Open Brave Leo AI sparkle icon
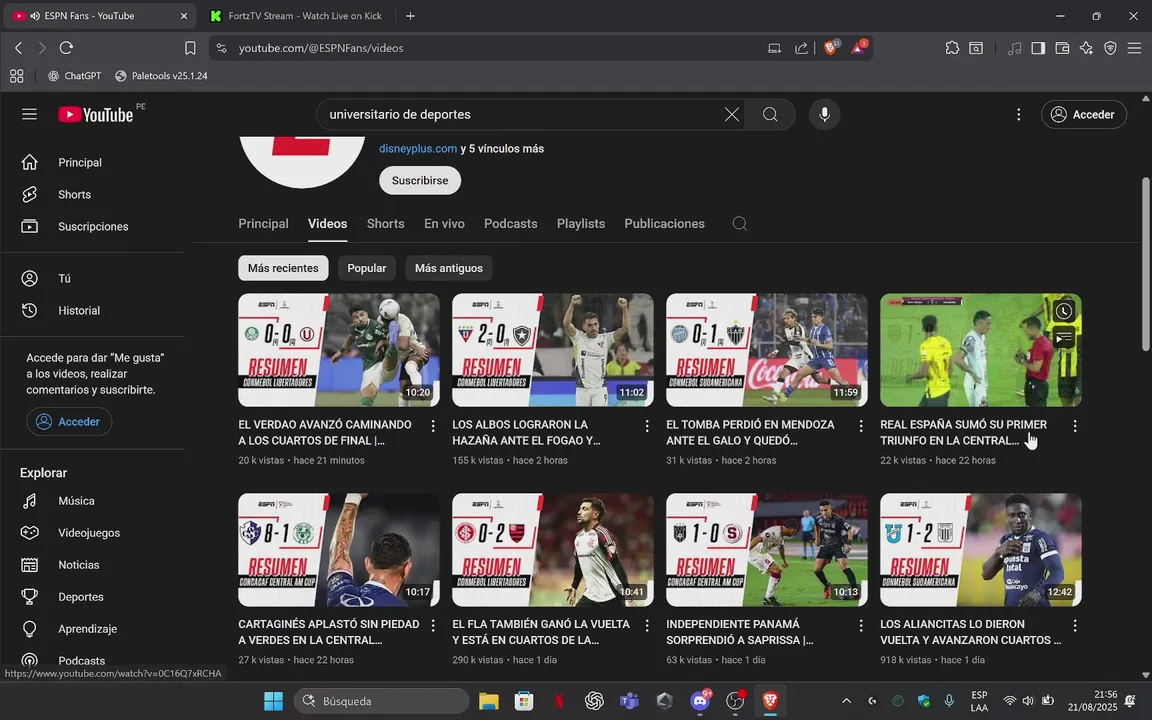 tap(1087, 48)
